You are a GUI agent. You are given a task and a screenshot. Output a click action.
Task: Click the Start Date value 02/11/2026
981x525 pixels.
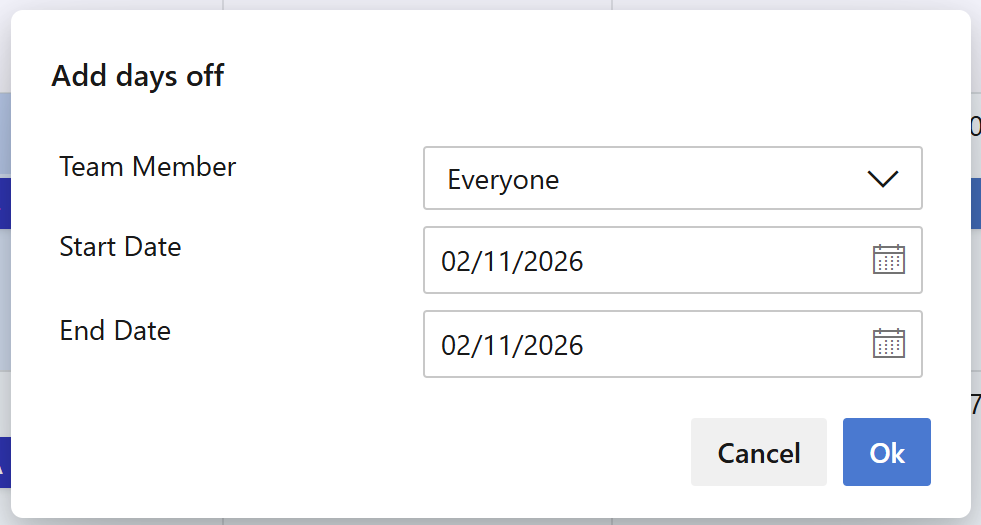pyautogui.click(x=512, y=262)
